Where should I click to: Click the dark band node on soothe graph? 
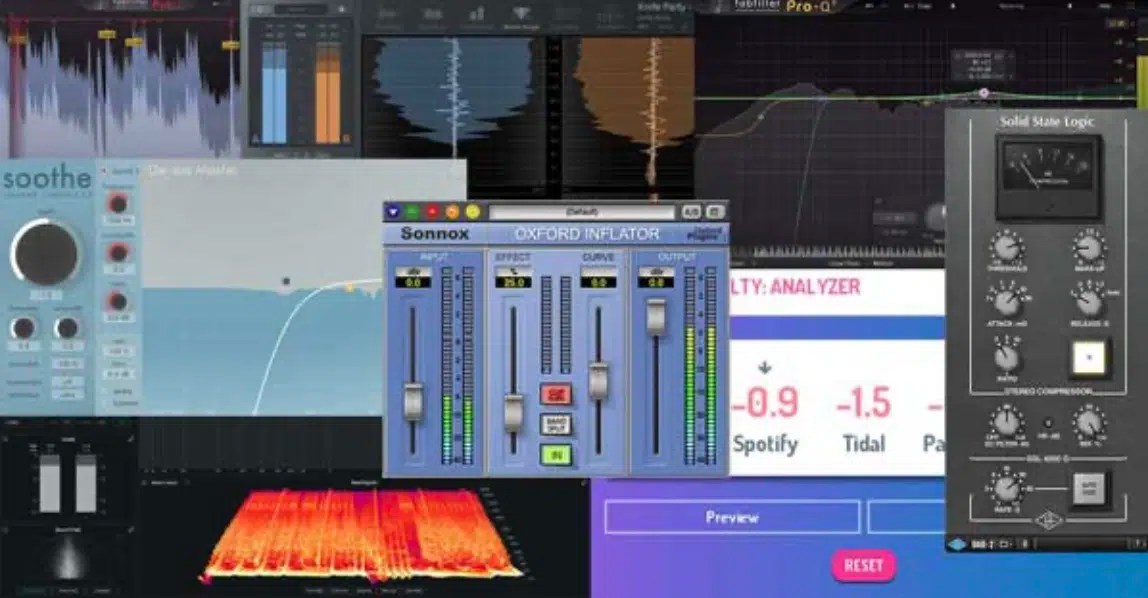click(x=286, y=281)
